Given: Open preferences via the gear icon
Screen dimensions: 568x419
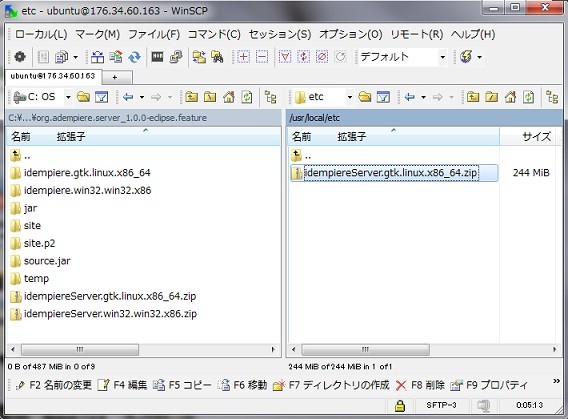Looking at the screenshot, I should (20, 57).
